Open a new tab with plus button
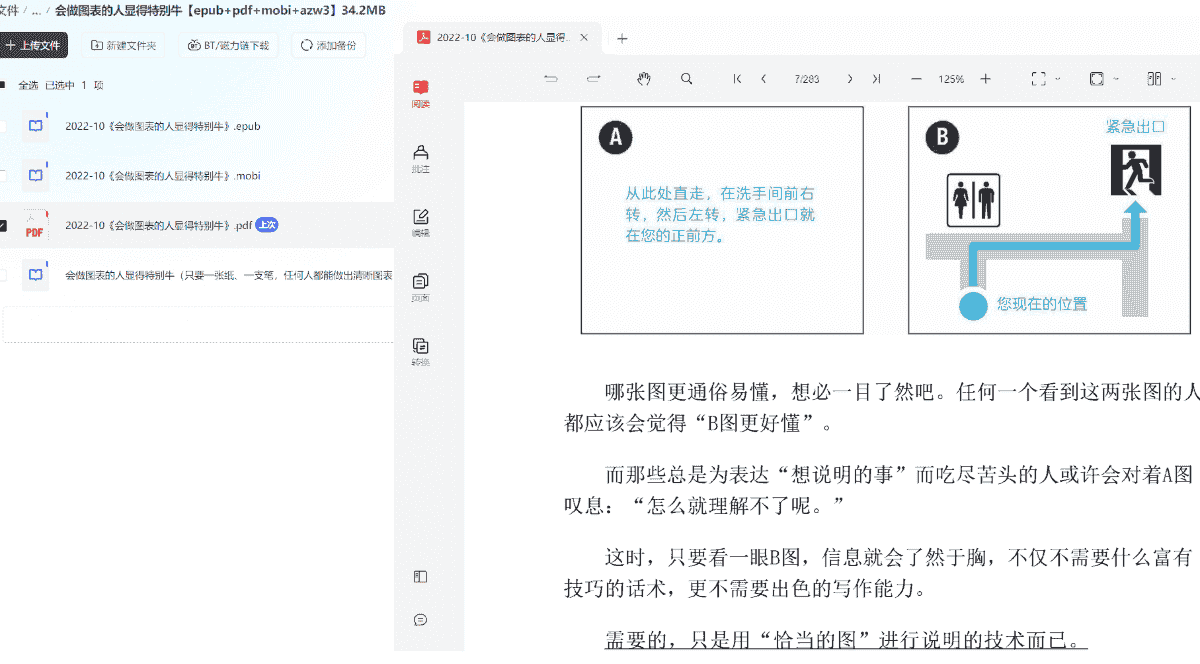 pyautogui.click(x=622, y=38)
